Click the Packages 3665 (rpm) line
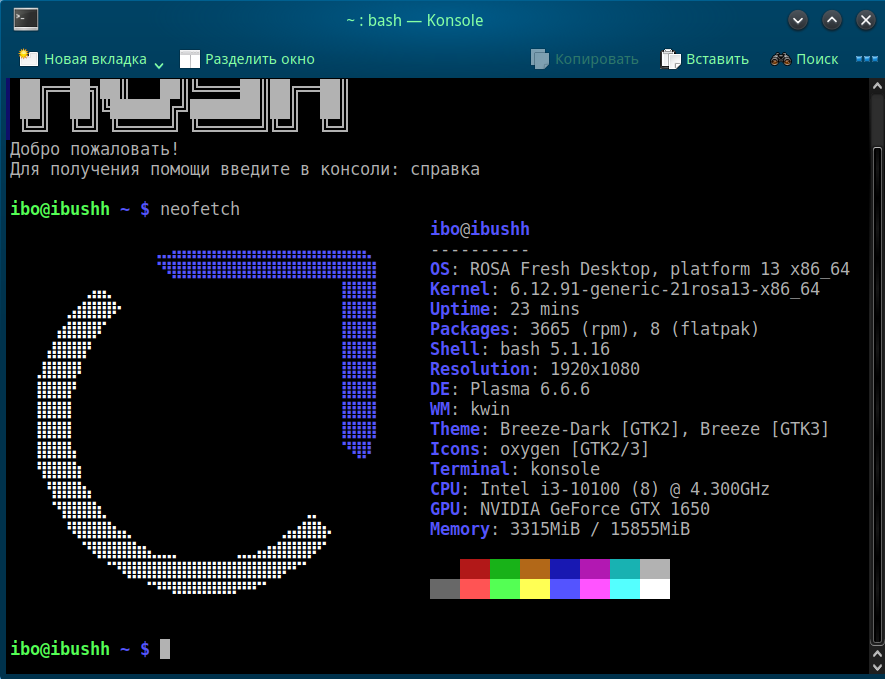Screen dimensions: 885x679 (x=594, y=329)
